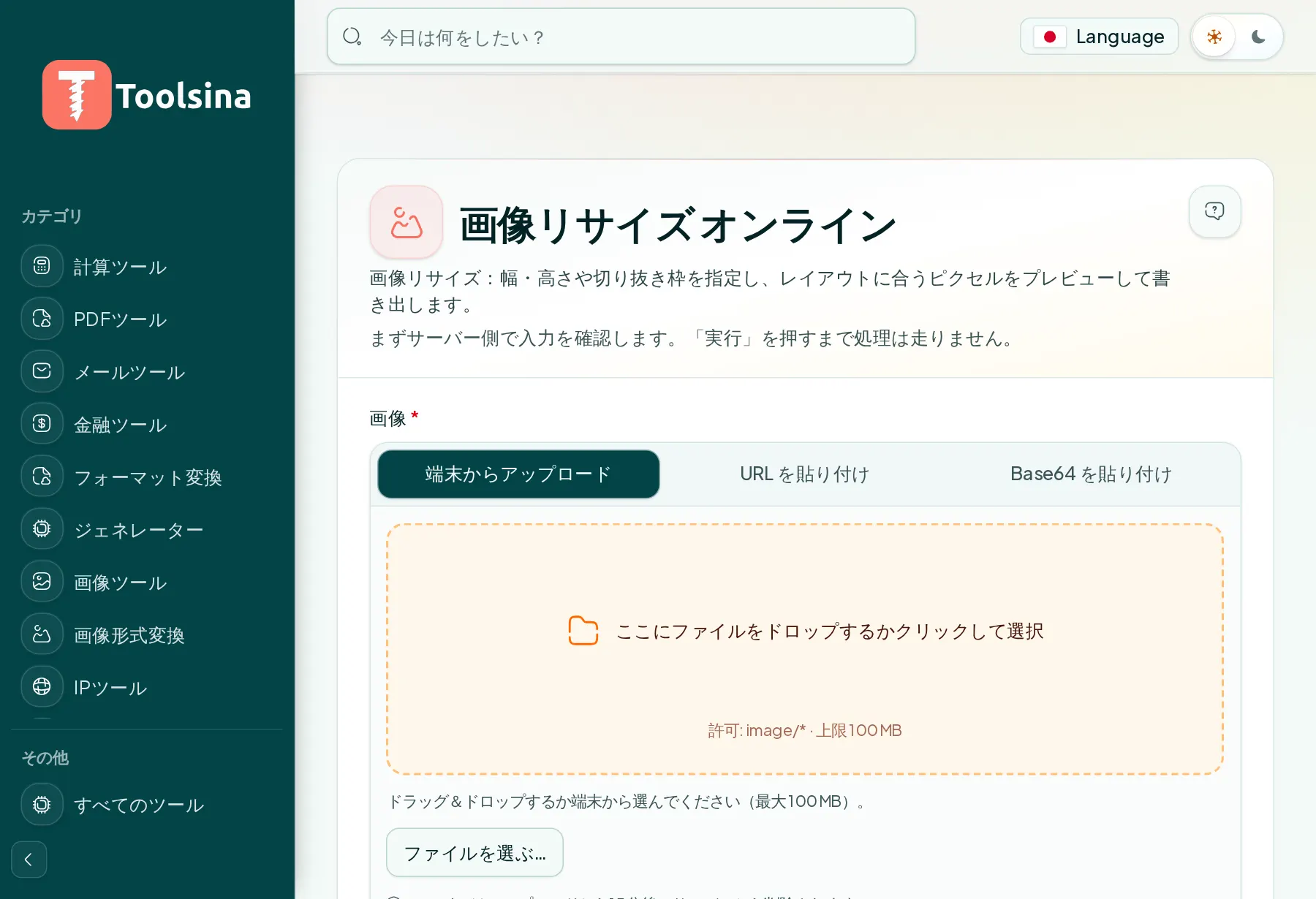The height and width of the screenshot is (899, 1316).
Task: Click the 画像リサイズオンライン heading
Action: coord(678,225)
